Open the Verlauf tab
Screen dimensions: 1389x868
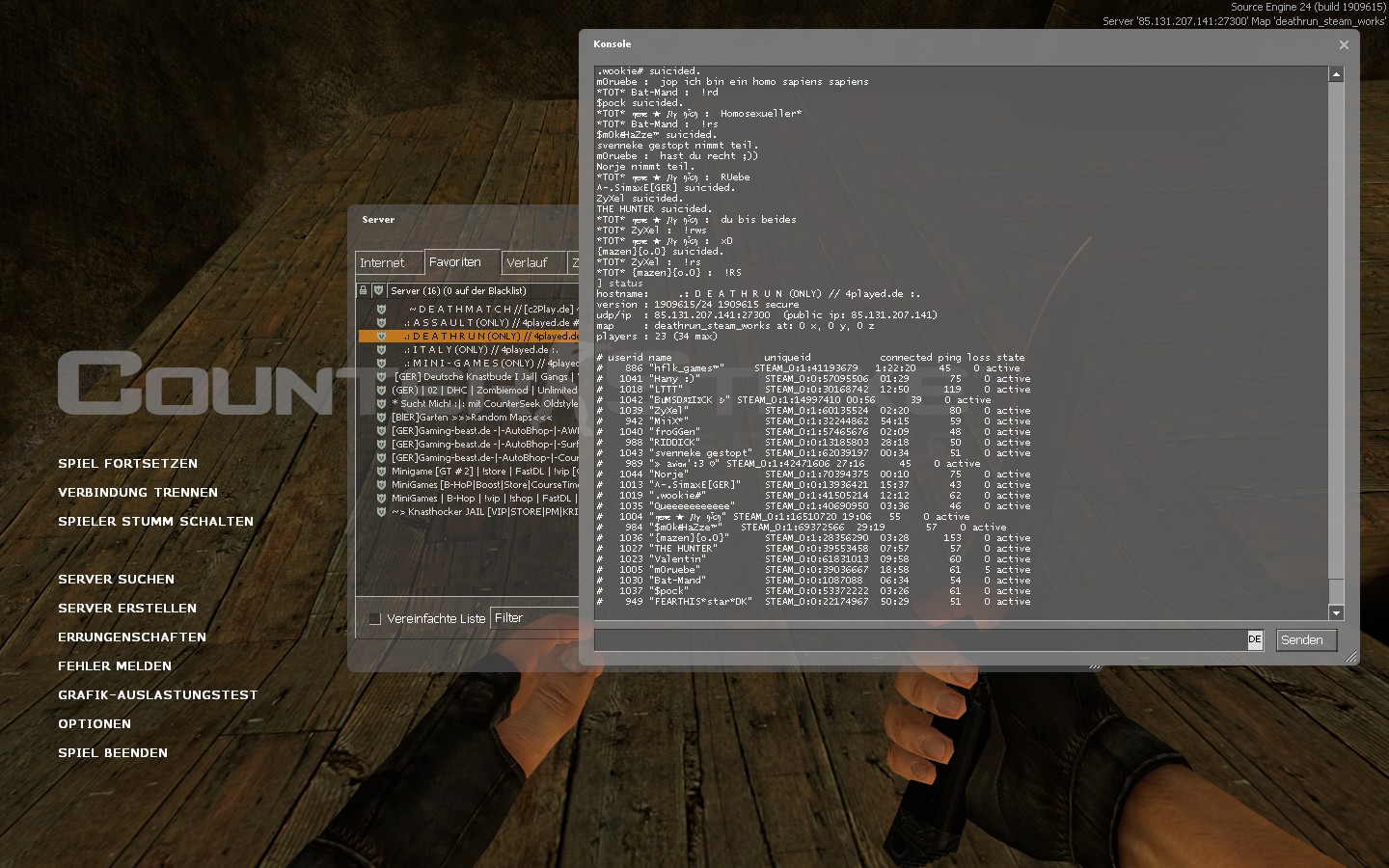click(533, 262)
